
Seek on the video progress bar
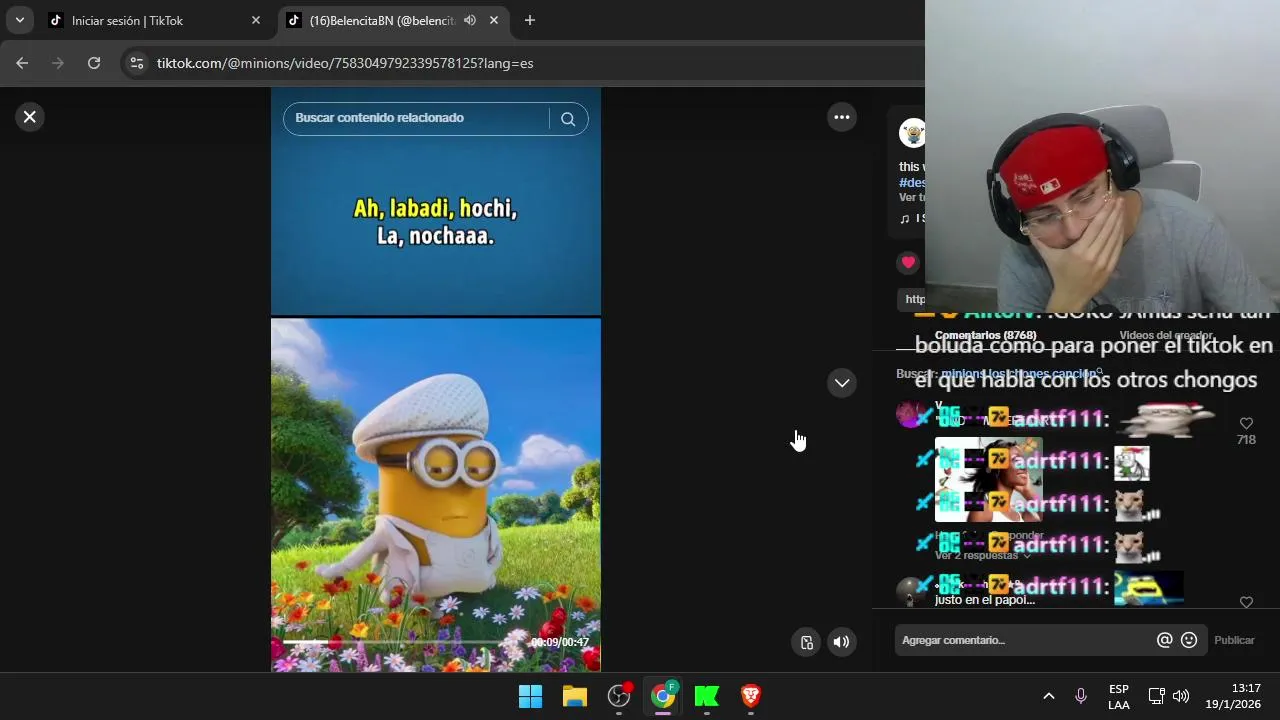click(405, 642)
